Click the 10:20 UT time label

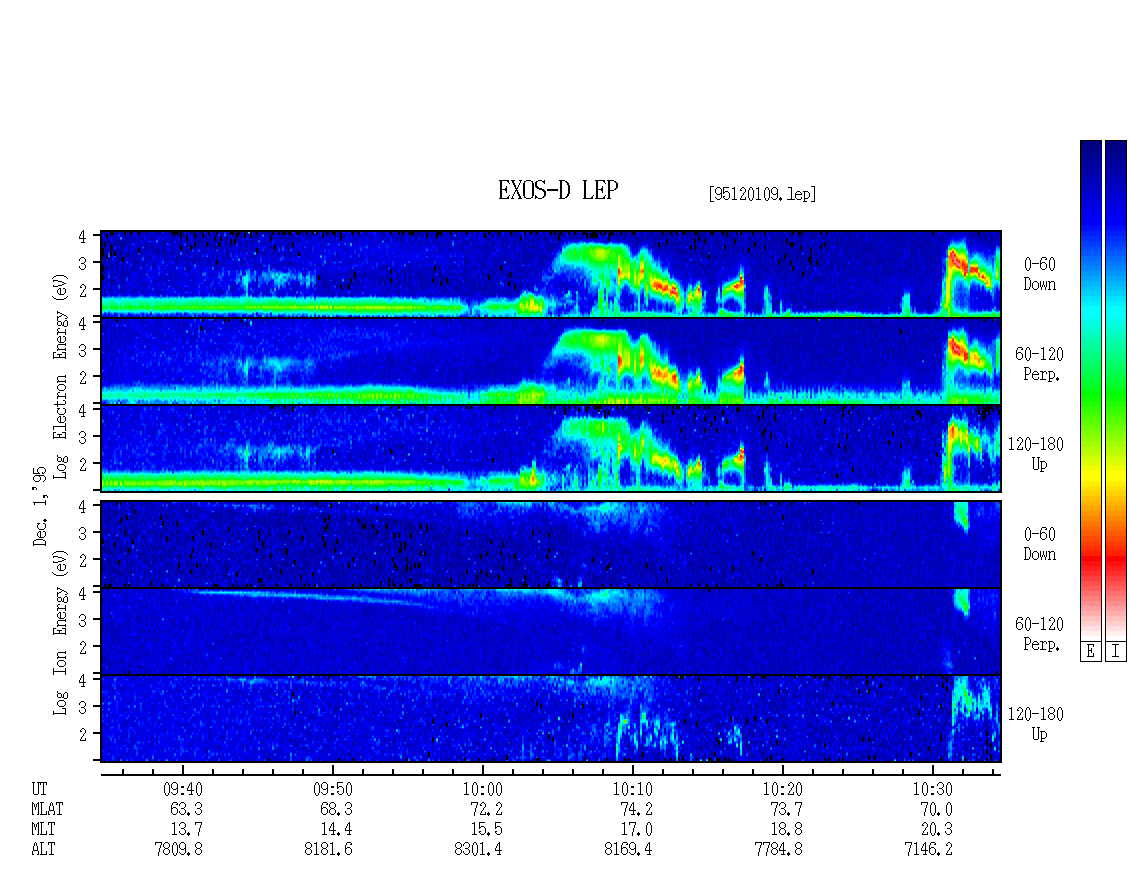click(x=782, y=789)
